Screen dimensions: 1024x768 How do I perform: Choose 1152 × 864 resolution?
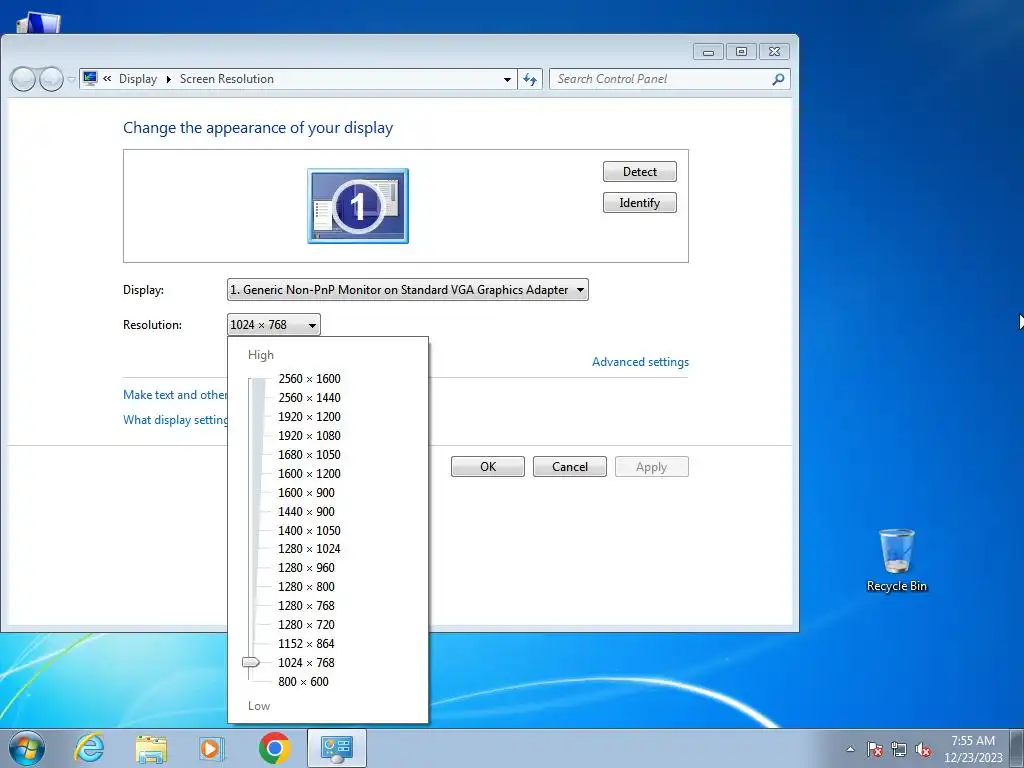[306, 643]
